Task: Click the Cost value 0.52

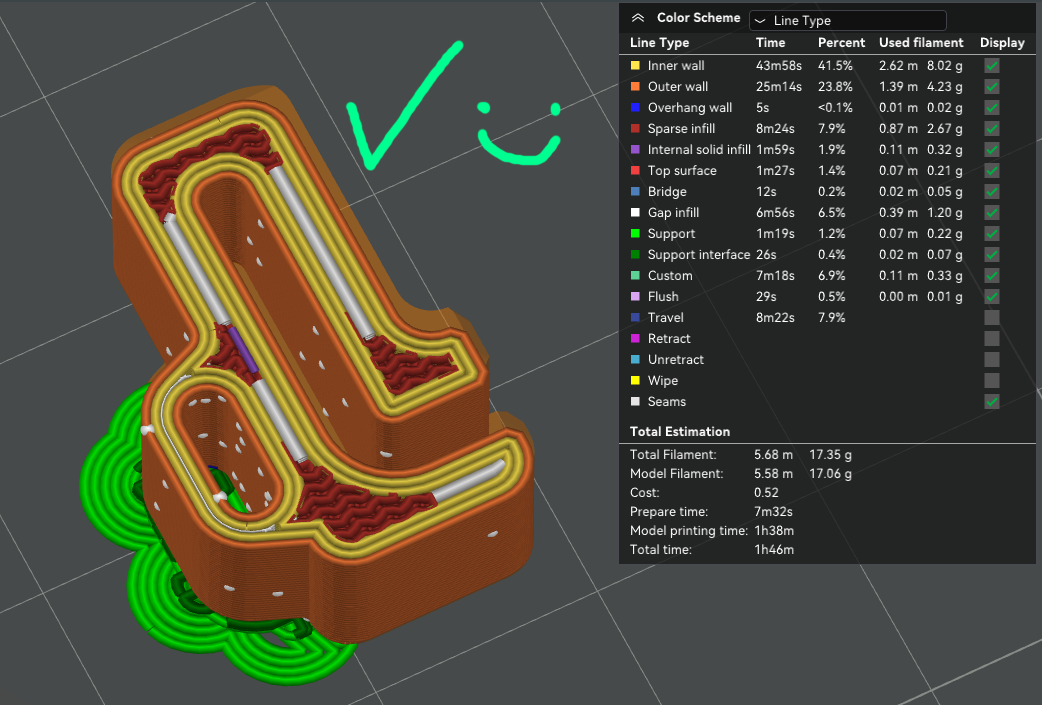Action: 766,492
